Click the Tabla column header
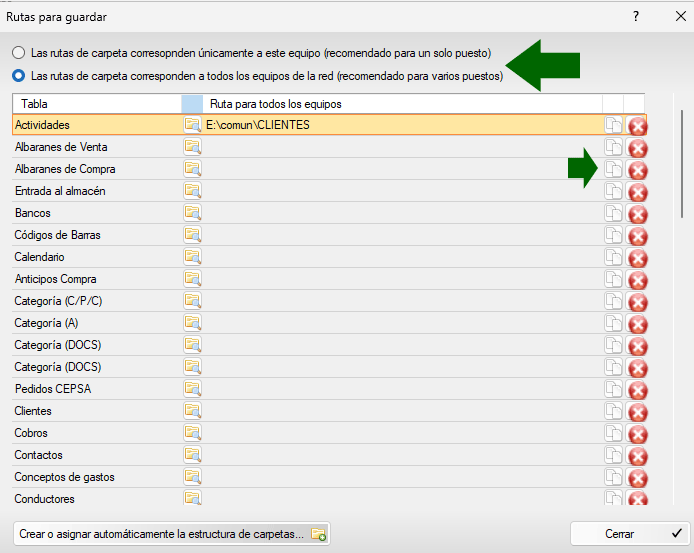 click(x=95, y=103)
